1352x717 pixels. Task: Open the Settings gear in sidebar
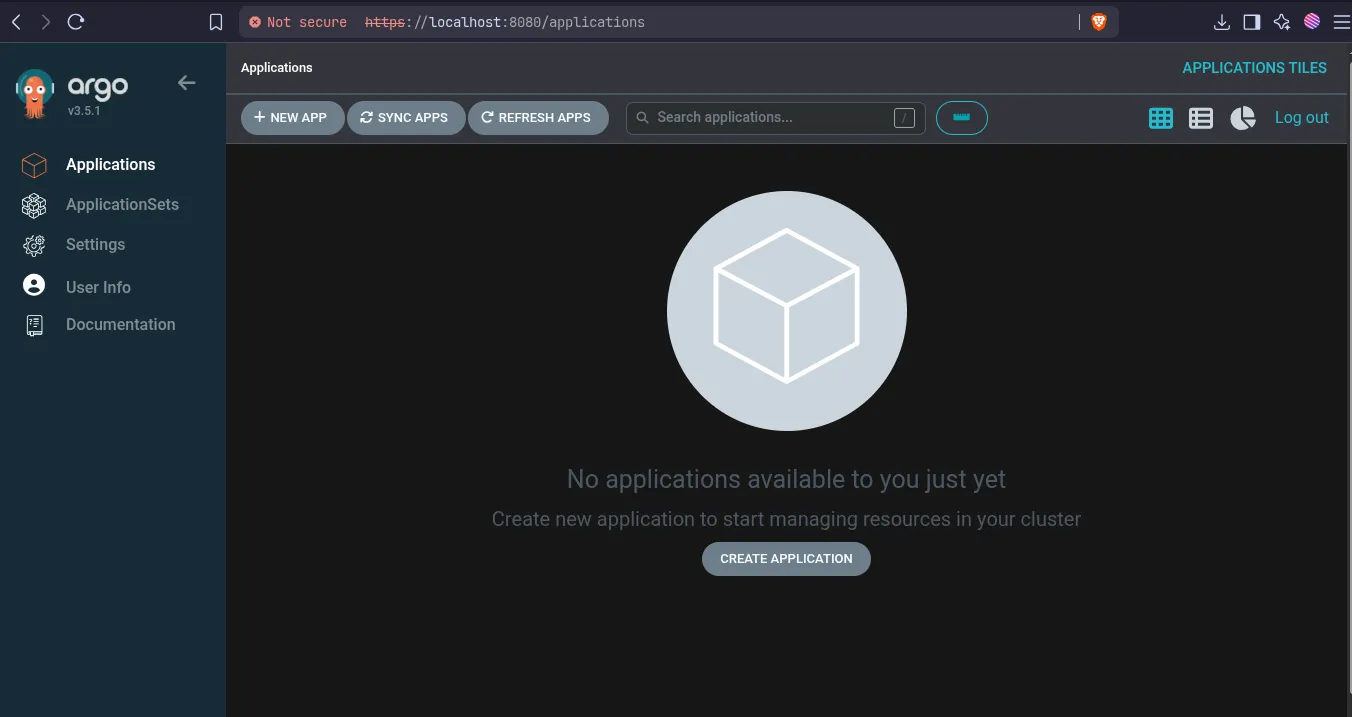pyautogui.click(x=34, y=245)
